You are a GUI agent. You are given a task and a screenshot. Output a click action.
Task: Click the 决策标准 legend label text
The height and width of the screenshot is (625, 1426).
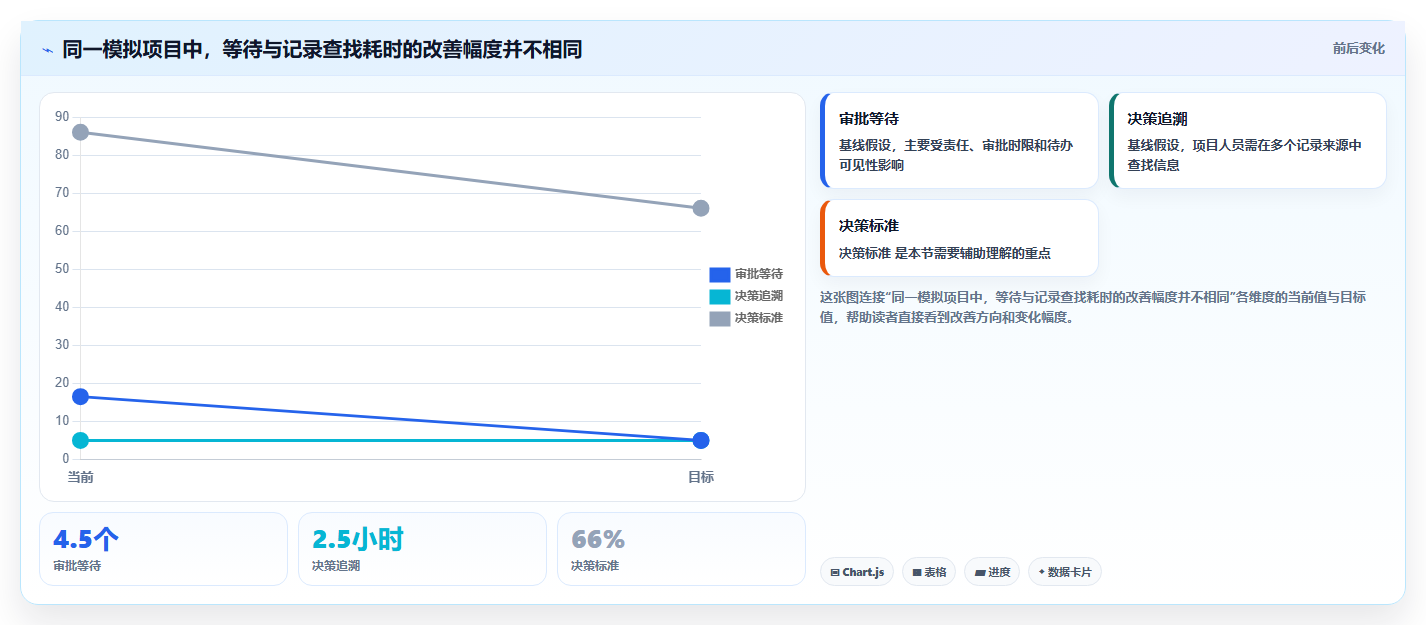[759, 318]
